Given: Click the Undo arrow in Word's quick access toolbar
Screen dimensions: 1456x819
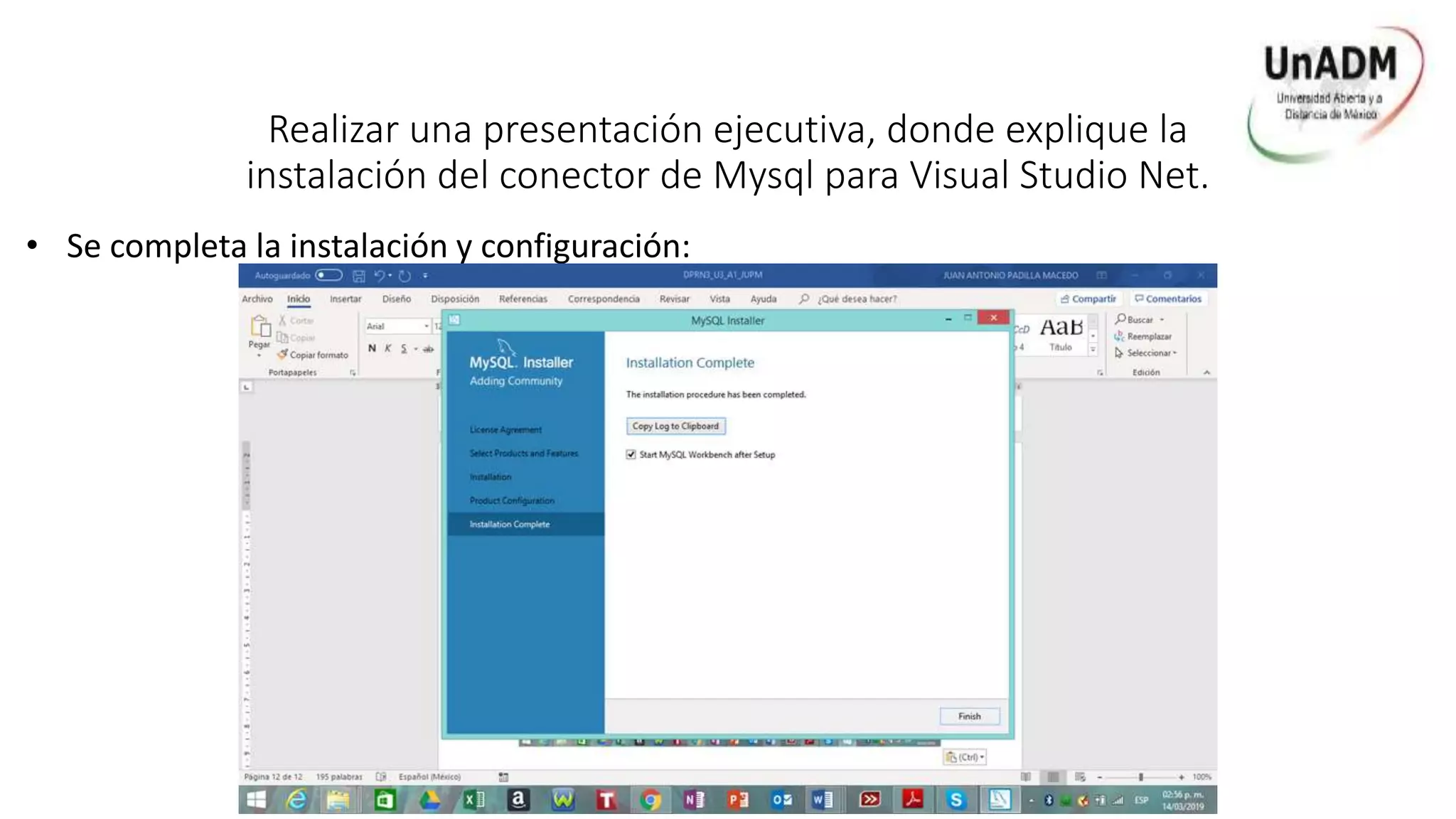Looking at the screenshot, I should pos(380,275).
